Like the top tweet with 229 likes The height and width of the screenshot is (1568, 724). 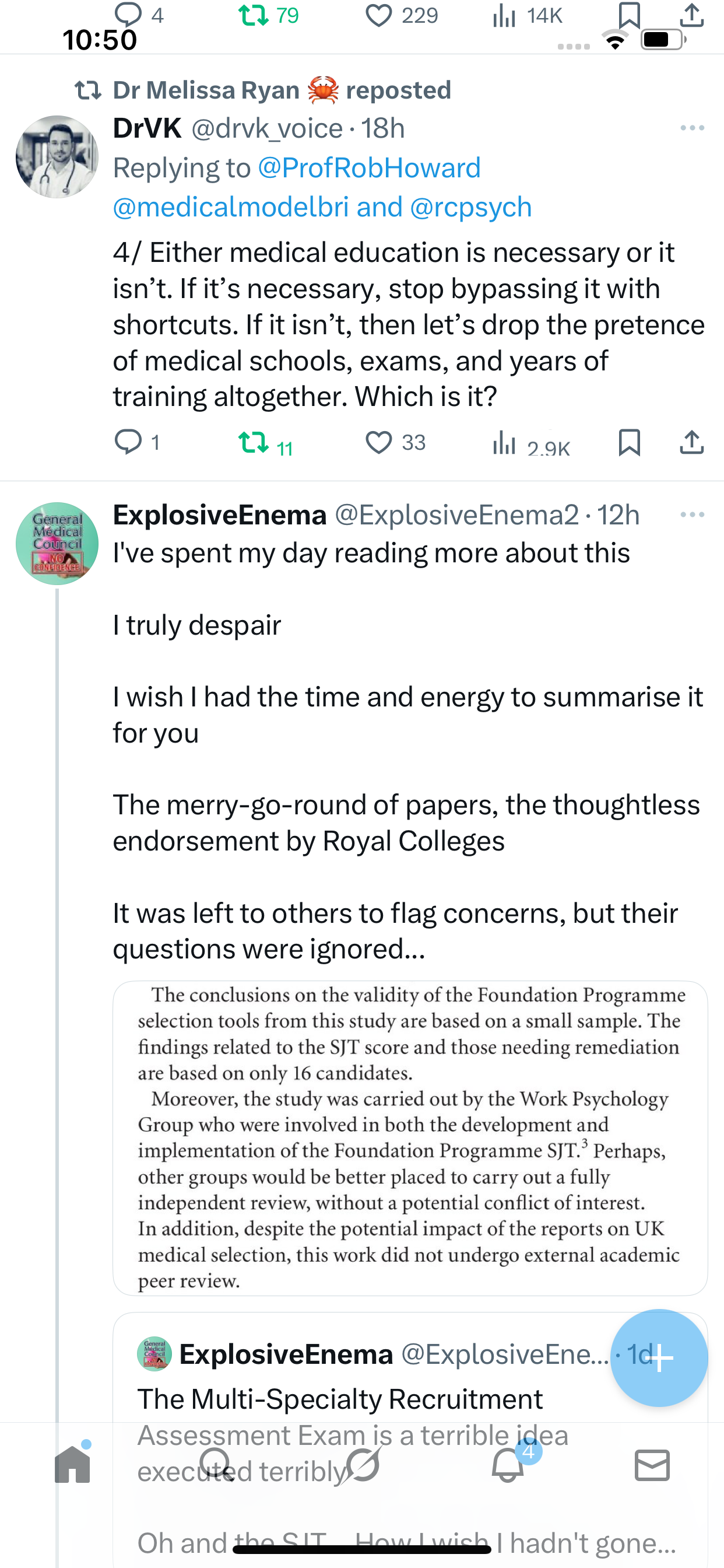click(378, 15)
